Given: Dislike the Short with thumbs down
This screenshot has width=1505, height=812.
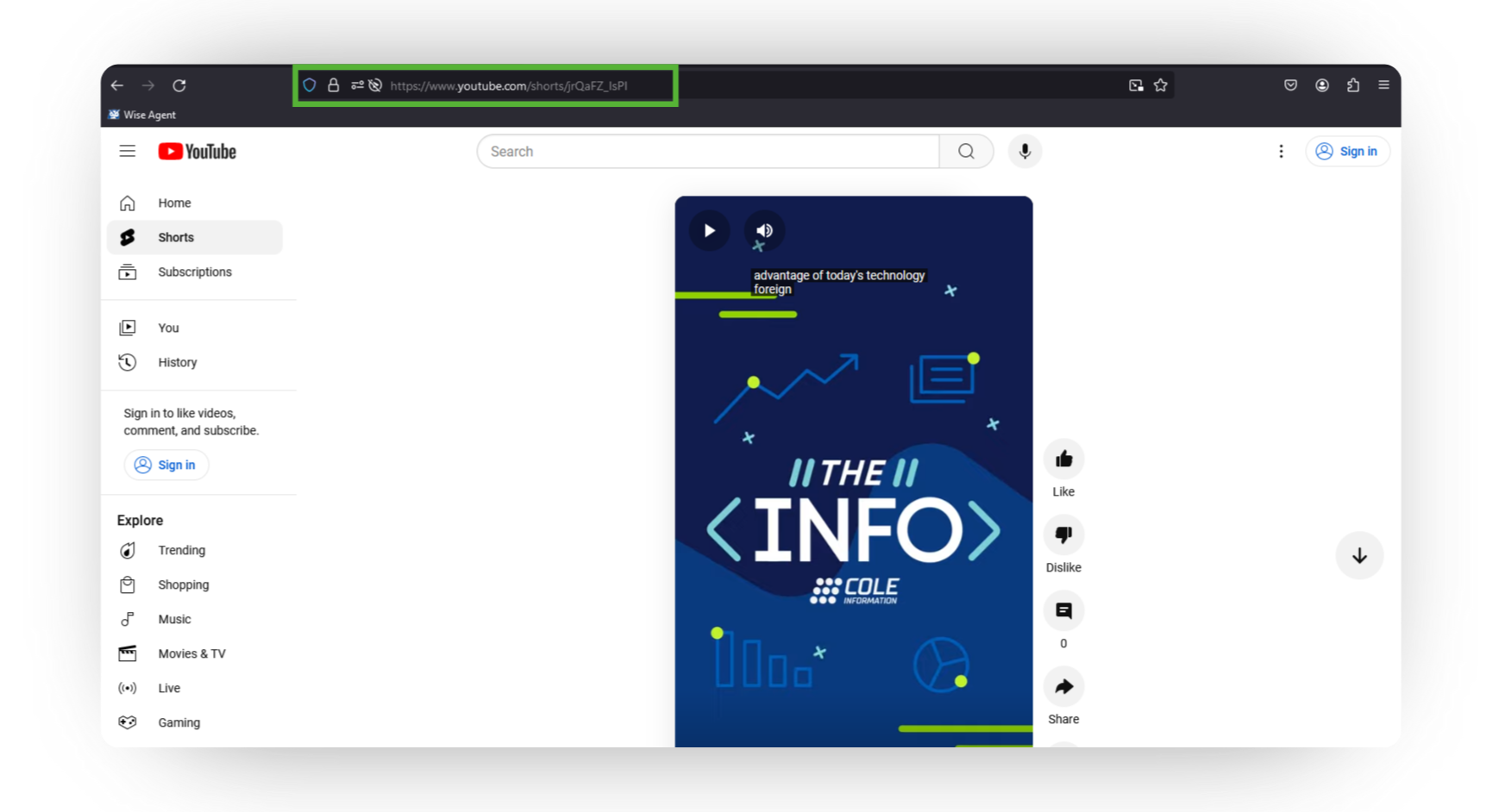Looking at the screenshot, I should (x=1063, y=535).
